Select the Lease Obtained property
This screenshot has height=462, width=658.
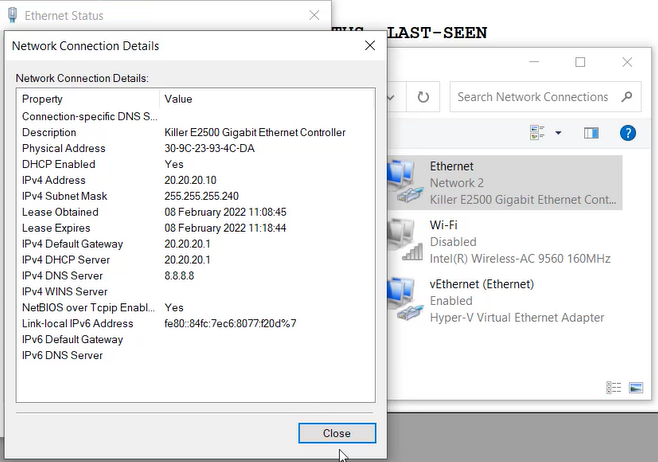point(60,212)
